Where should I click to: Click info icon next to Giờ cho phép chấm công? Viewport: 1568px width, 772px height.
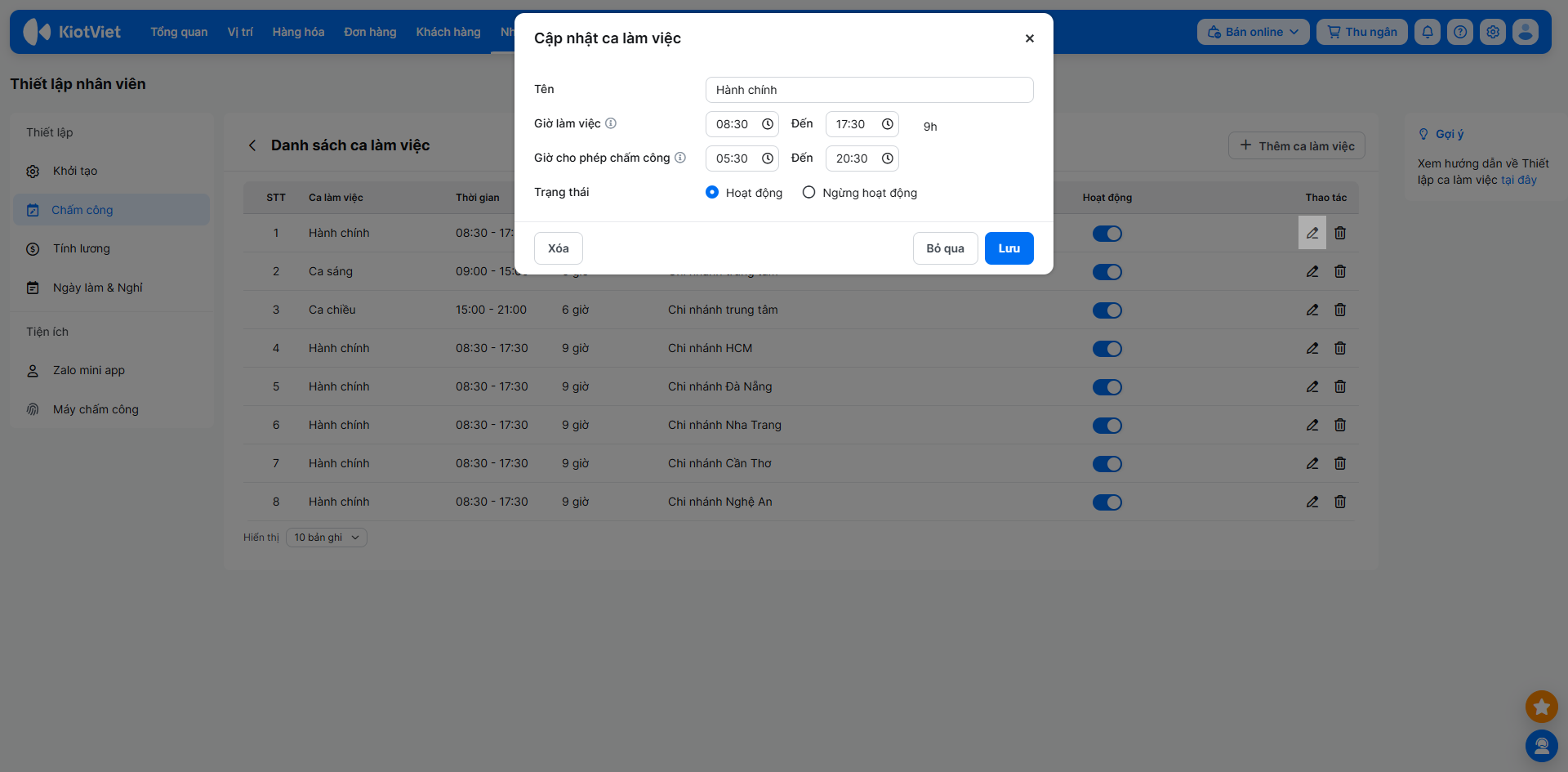point(680,158)
